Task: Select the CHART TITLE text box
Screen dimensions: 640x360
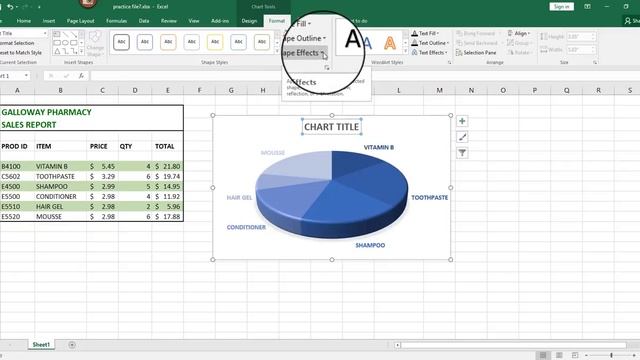Action: click(331, 127)
